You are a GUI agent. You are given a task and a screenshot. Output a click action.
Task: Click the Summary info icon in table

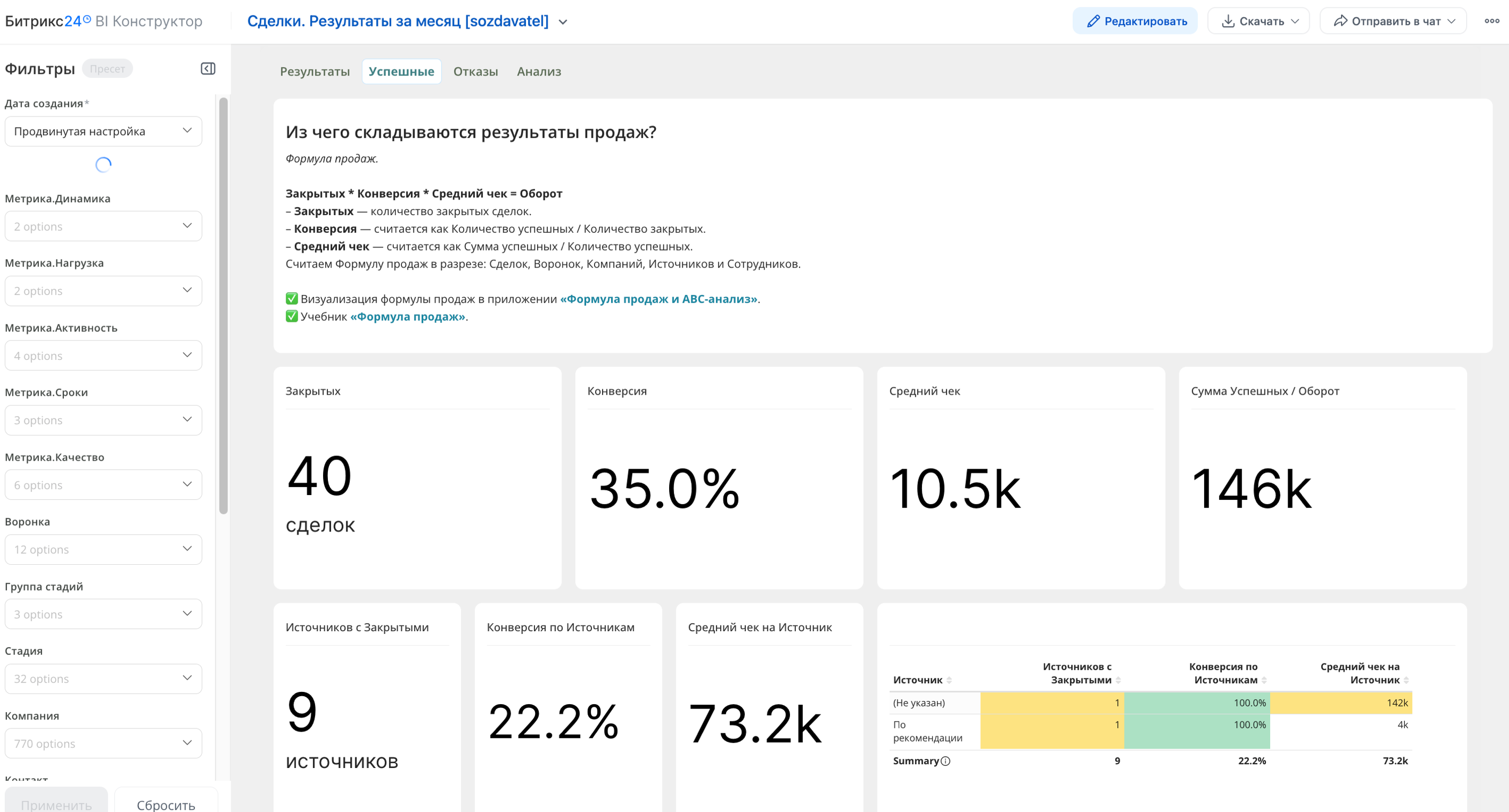[x=946, y=761]
